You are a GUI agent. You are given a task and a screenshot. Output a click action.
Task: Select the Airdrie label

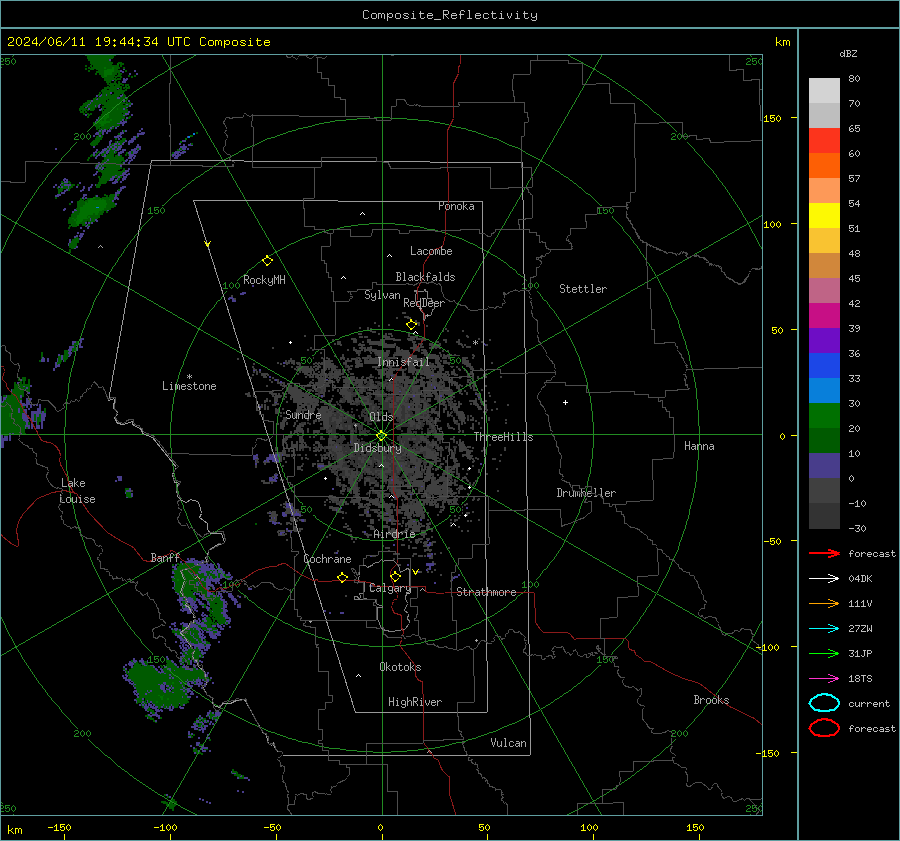point(394,534)
